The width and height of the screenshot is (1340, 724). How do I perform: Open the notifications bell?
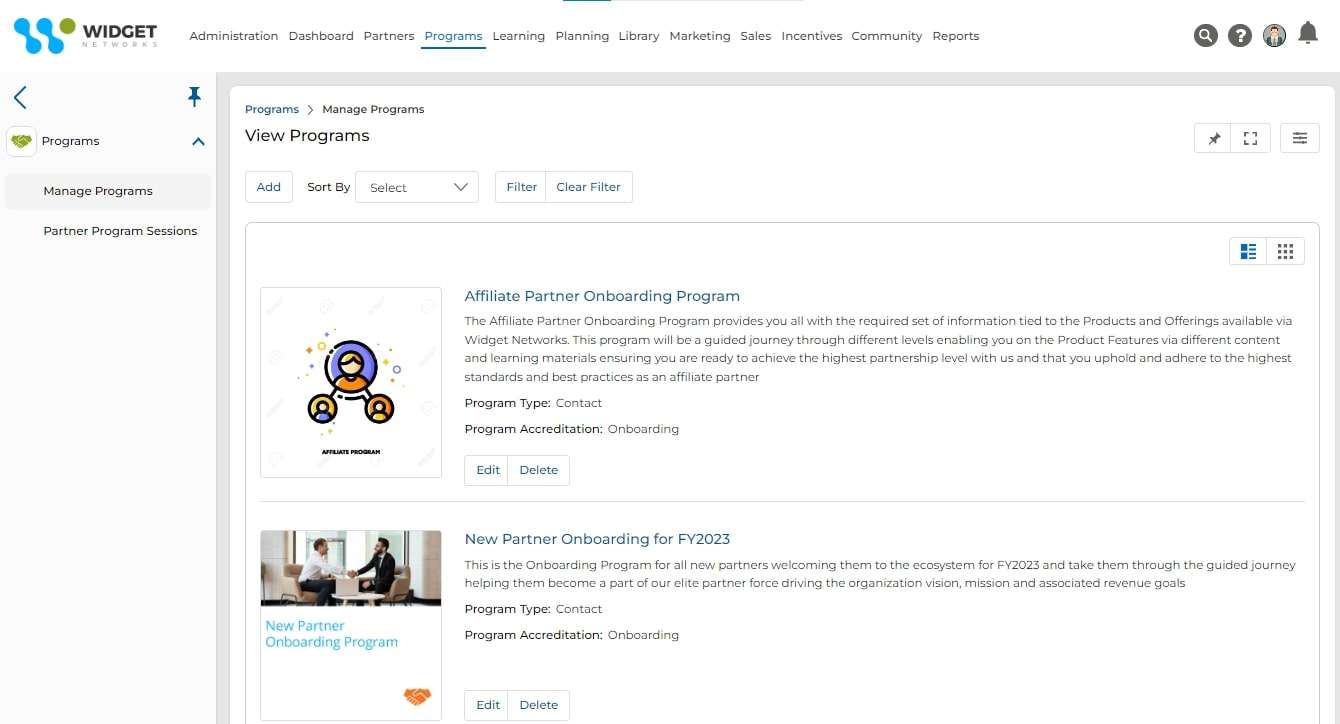click(x=1308, y=34)
